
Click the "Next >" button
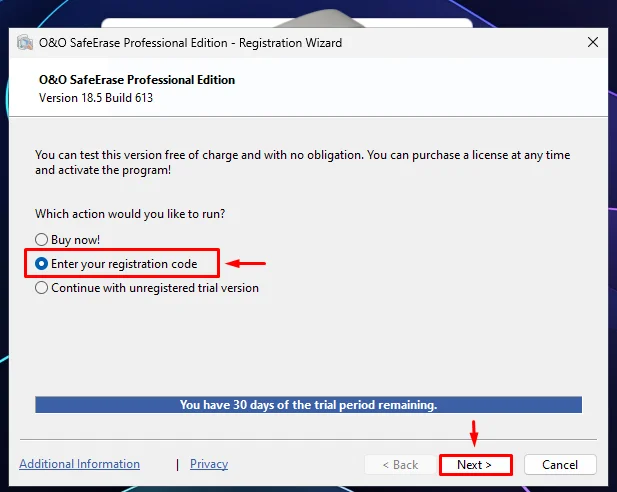coord(476,465)
